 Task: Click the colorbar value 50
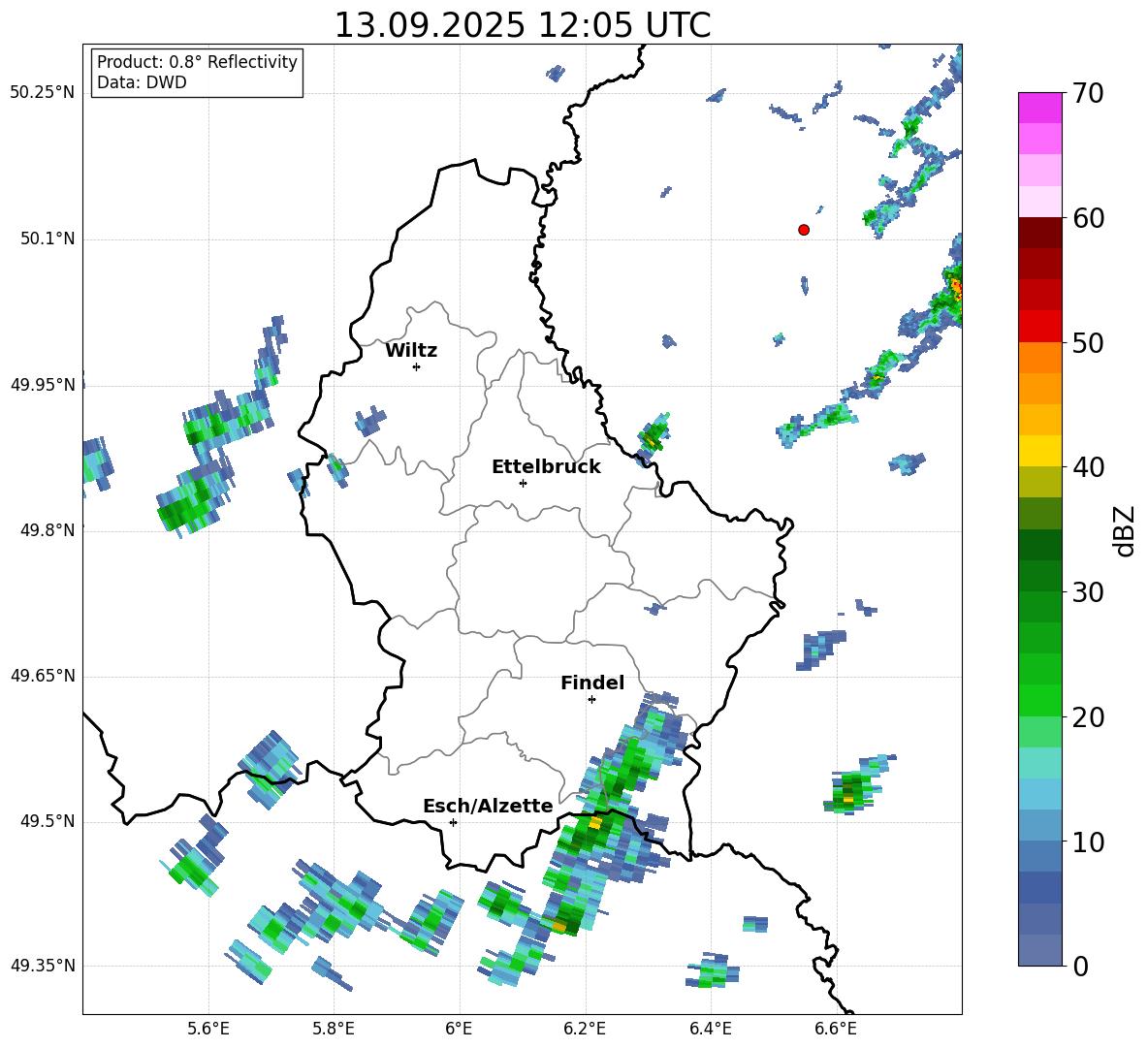[x=1088, y=342]
